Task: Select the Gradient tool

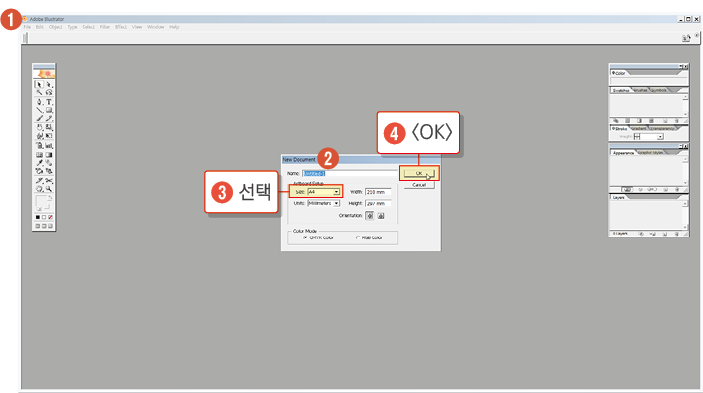Action: (49, 155)
